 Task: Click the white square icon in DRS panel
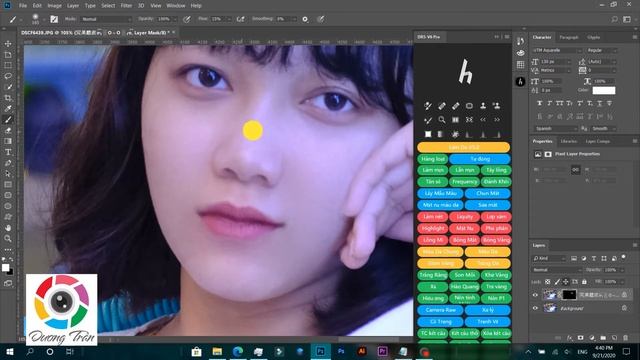[428, 134]
